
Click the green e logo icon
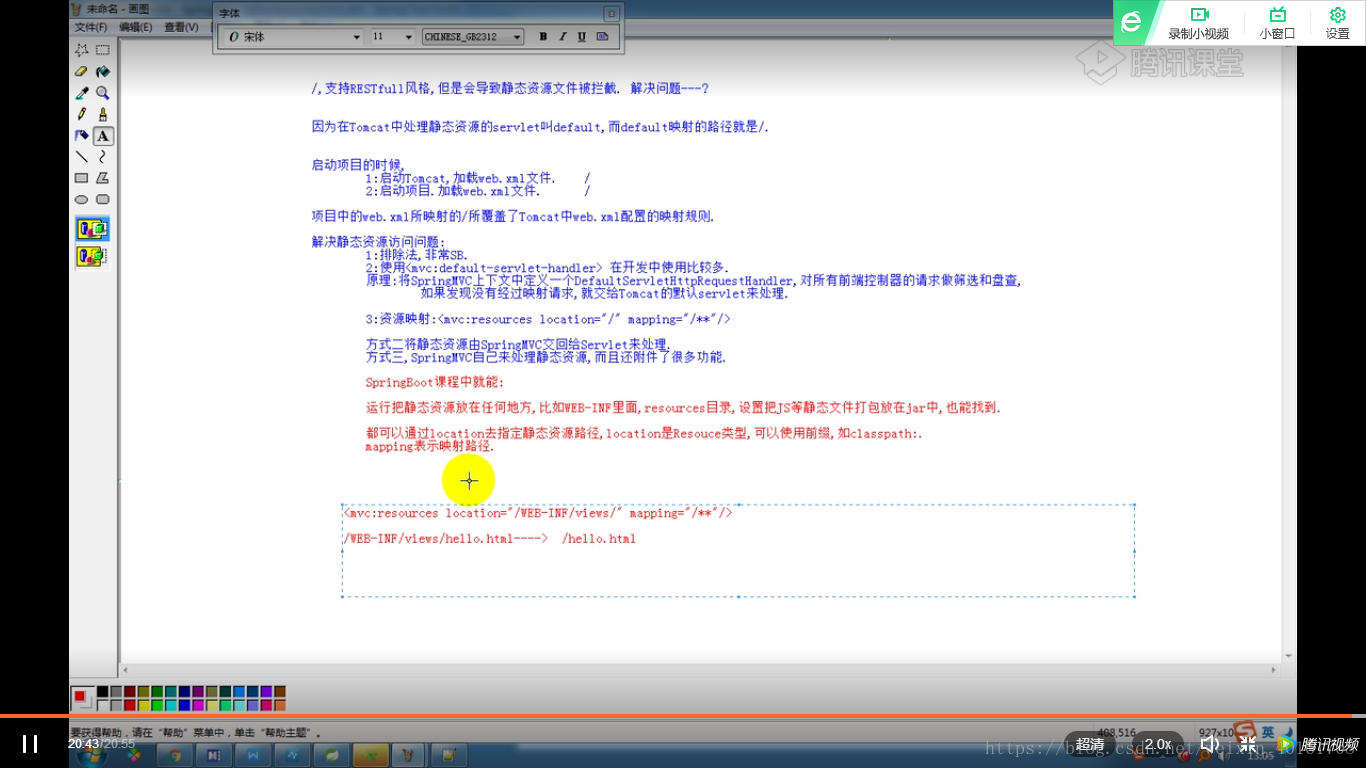coord(1131,23)
